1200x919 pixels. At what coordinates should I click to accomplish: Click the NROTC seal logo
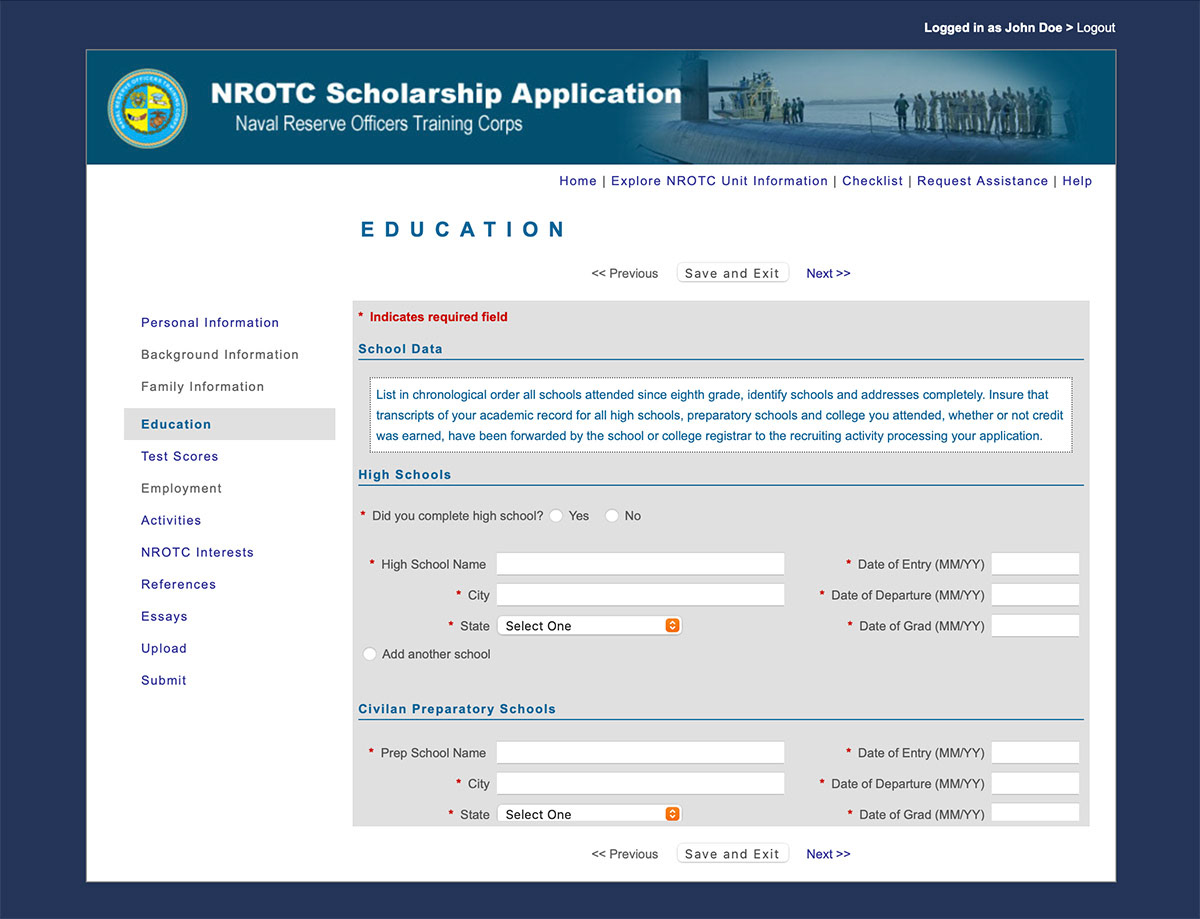tap(147, 107)
